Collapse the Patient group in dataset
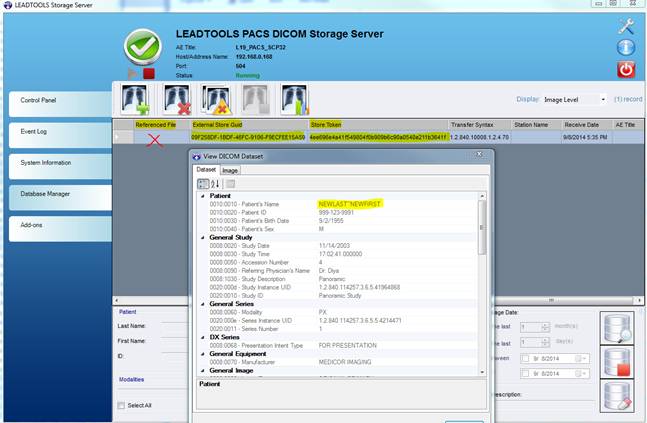 201,195
